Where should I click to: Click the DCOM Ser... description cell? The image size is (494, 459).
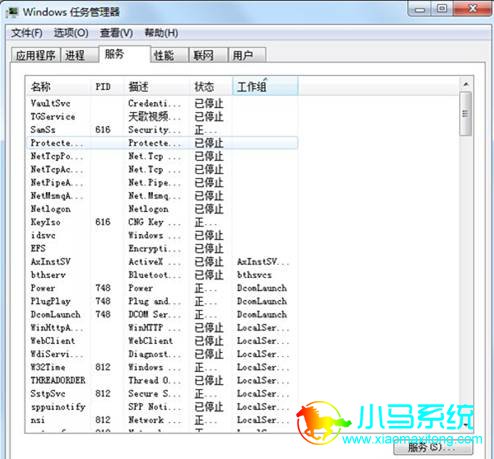tap(155, 314)
